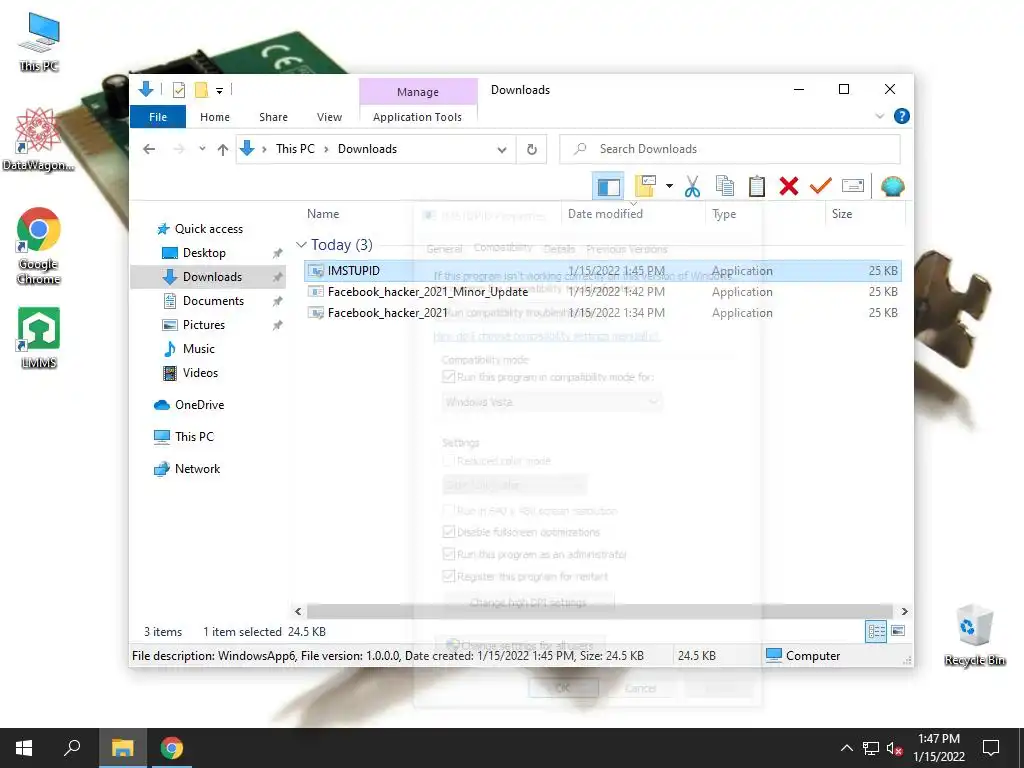Switch to details view layout button
Screen dimensions: 1024x768
(876, 631)
